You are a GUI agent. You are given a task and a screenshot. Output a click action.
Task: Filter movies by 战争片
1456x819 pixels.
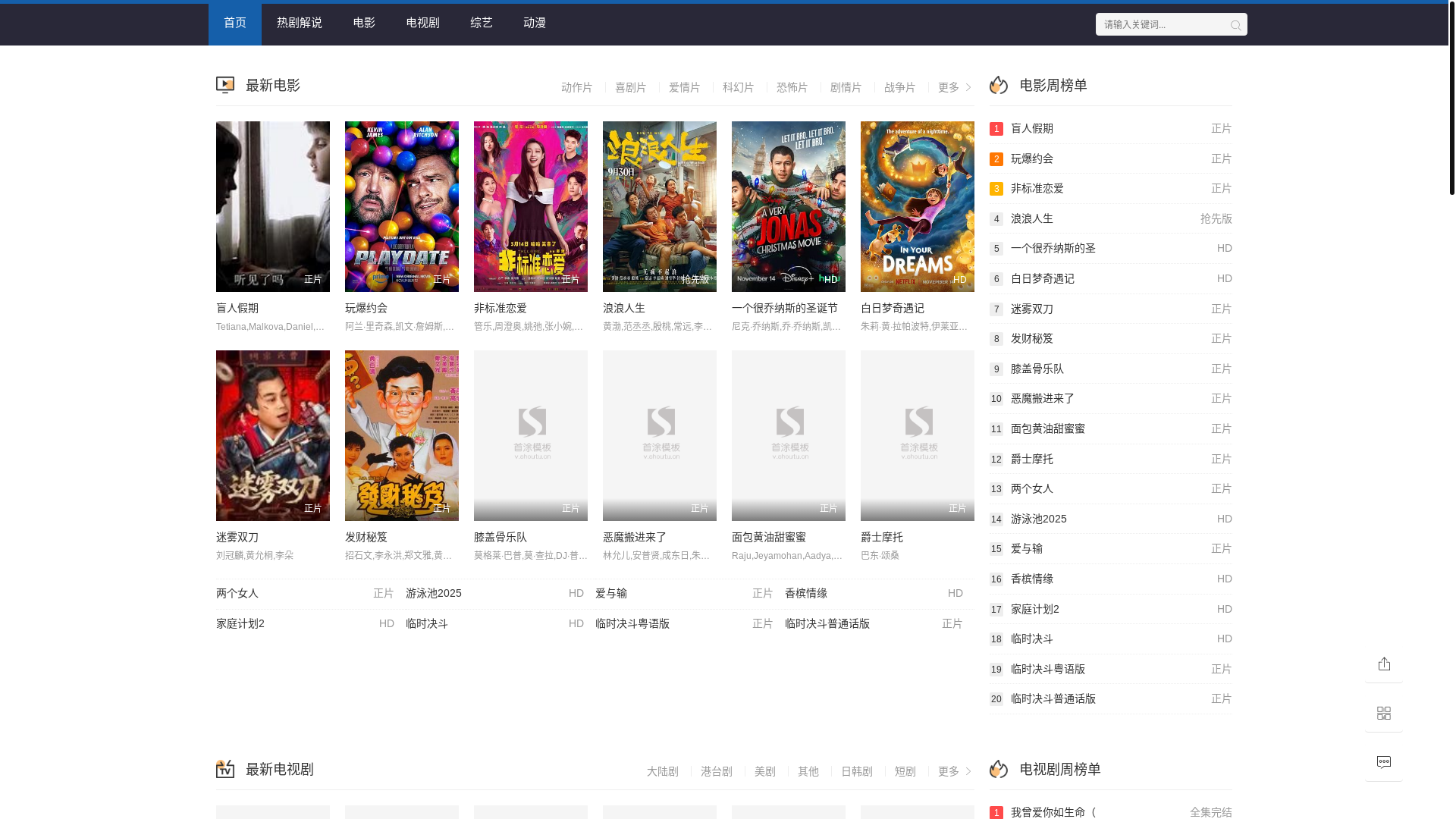900,88
